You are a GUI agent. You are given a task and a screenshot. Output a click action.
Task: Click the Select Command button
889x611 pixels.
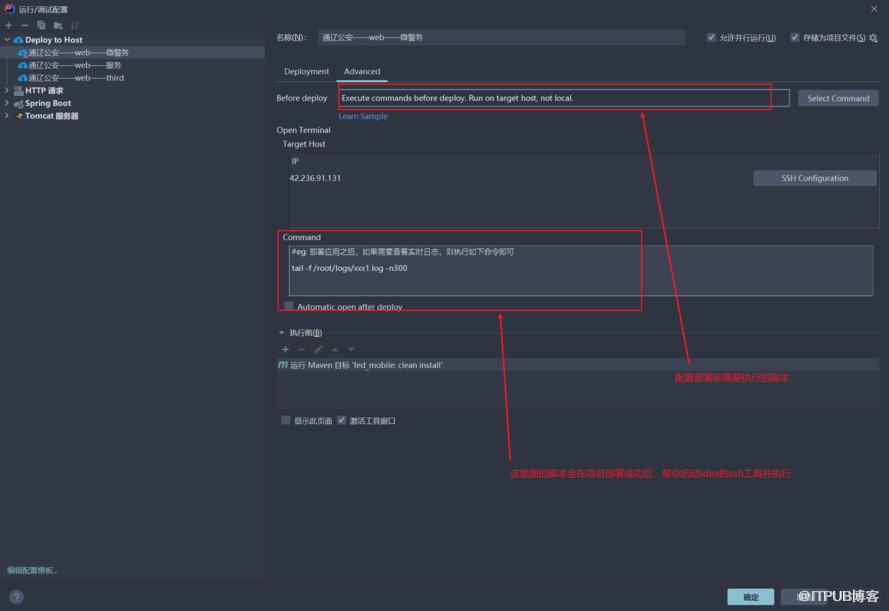coord(838,98)
